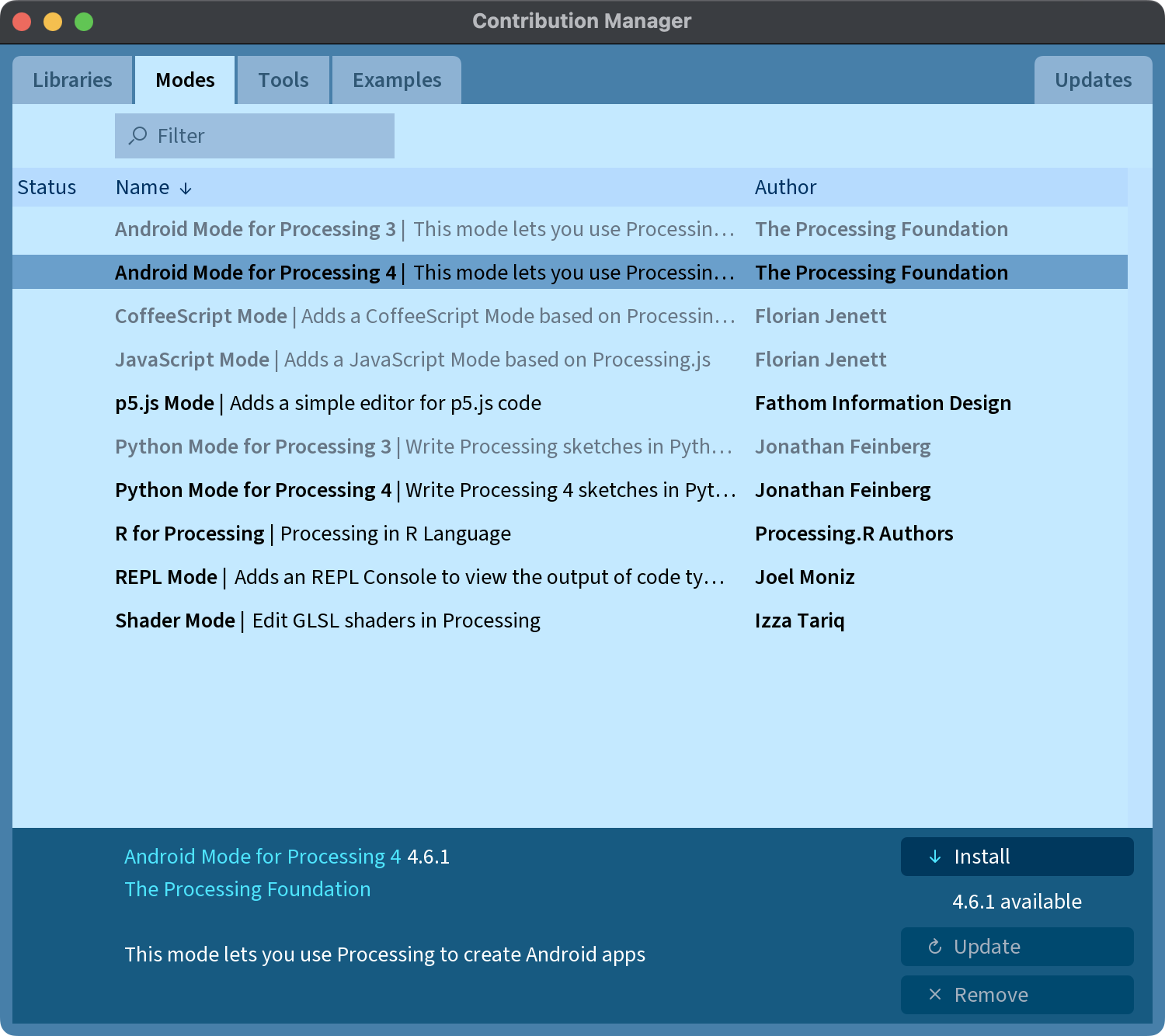Go to the Updates tab

tap(1093, 80)
